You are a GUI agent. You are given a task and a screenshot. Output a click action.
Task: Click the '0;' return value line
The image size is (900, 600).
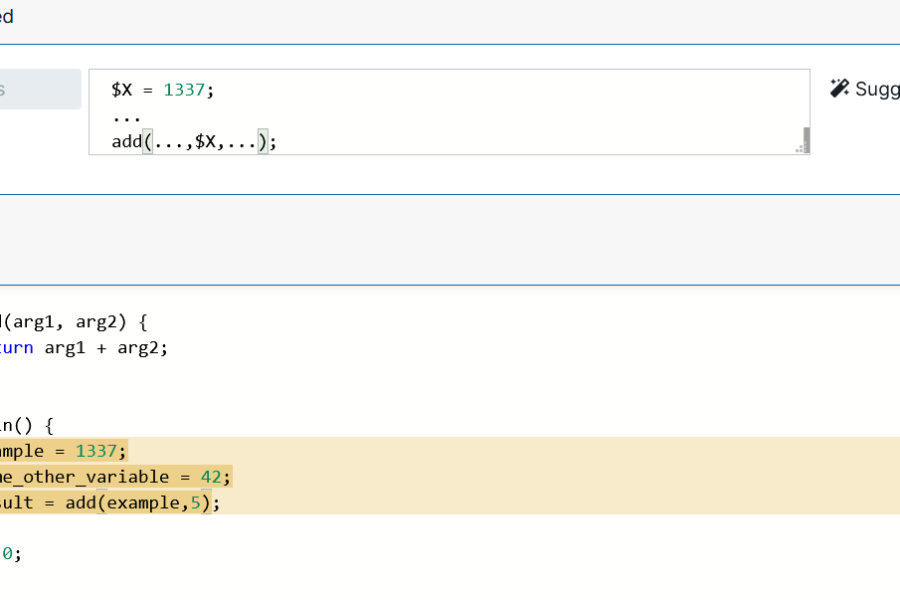click(x=11, y=553)
